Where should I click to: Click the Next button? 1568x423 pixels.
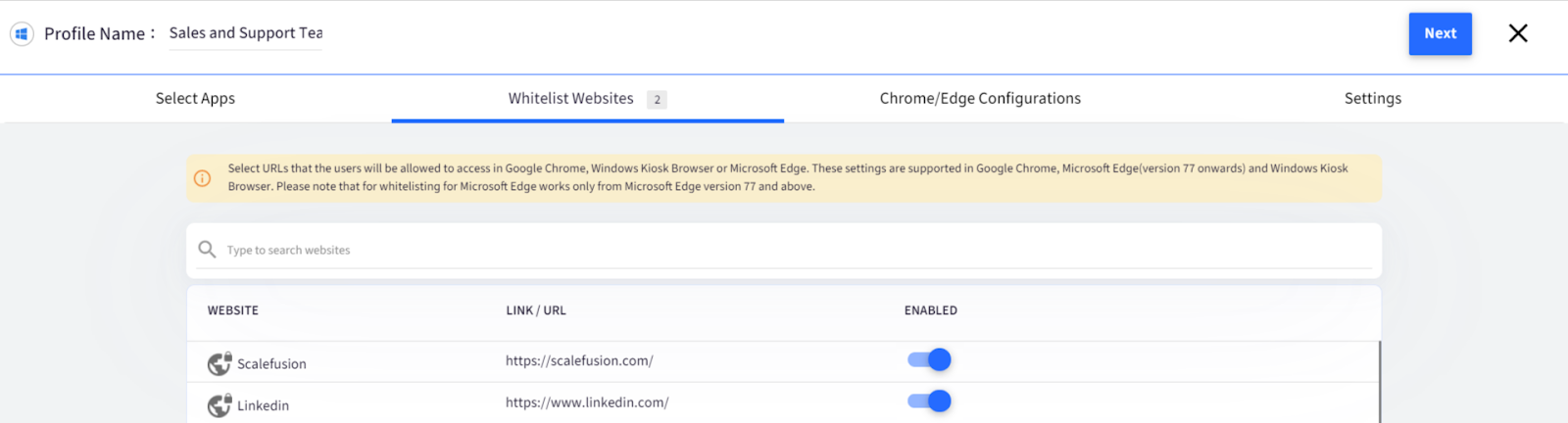(x=1441, y=33)
